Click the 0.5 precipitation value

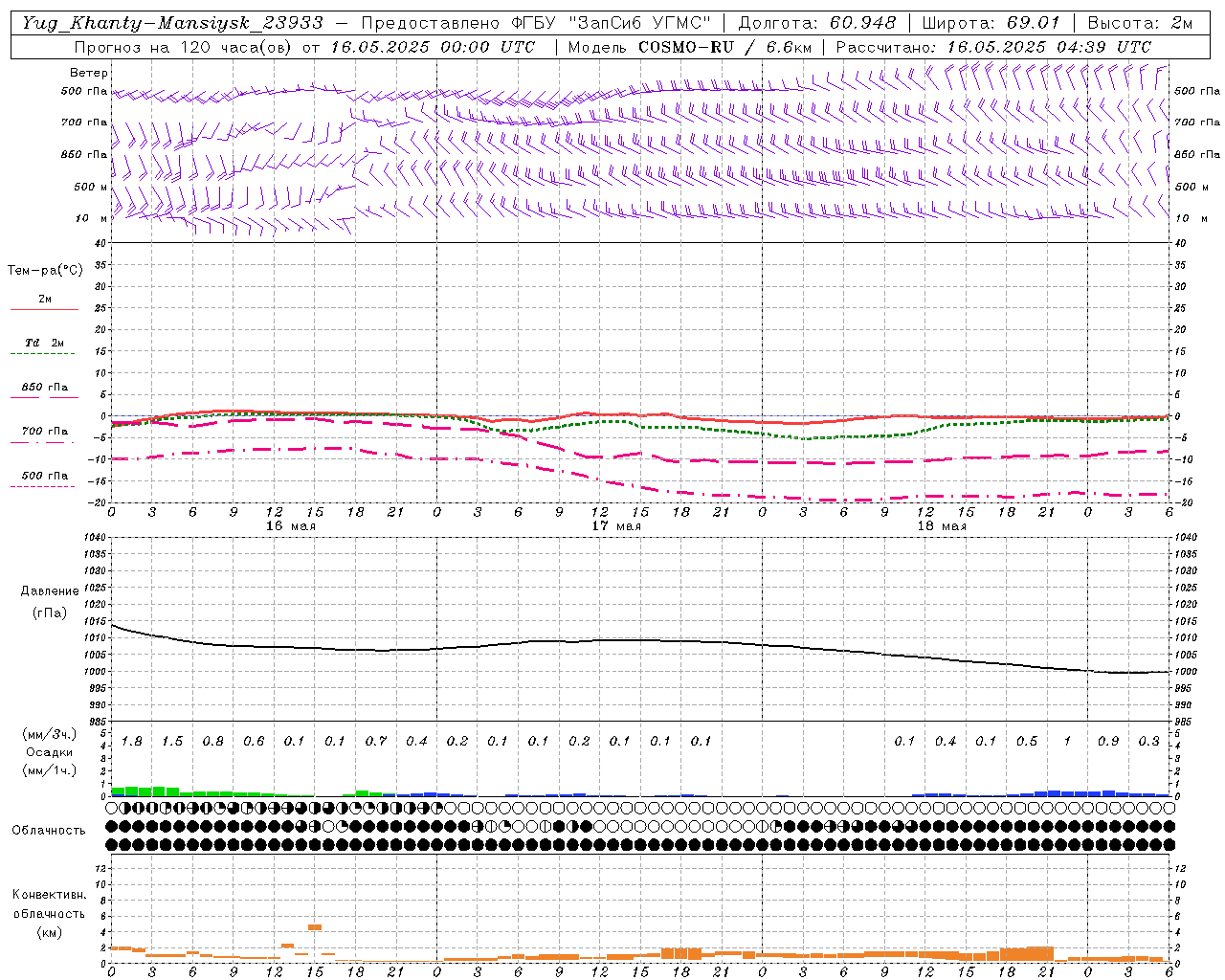pyautogui.click(x=1027, y=741)
